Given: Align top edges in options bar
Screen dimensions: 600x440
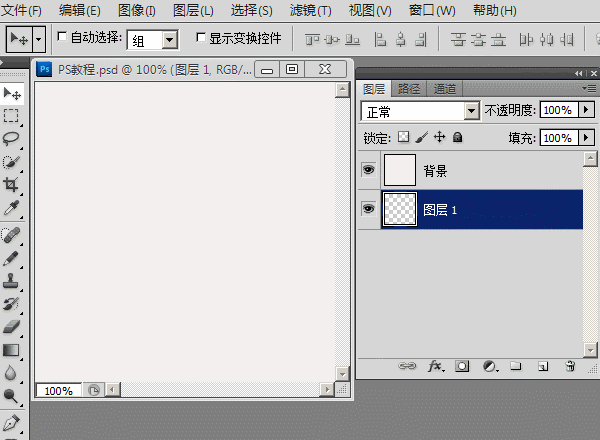Looking at the screenshot, I should click(x=312, y=39).
